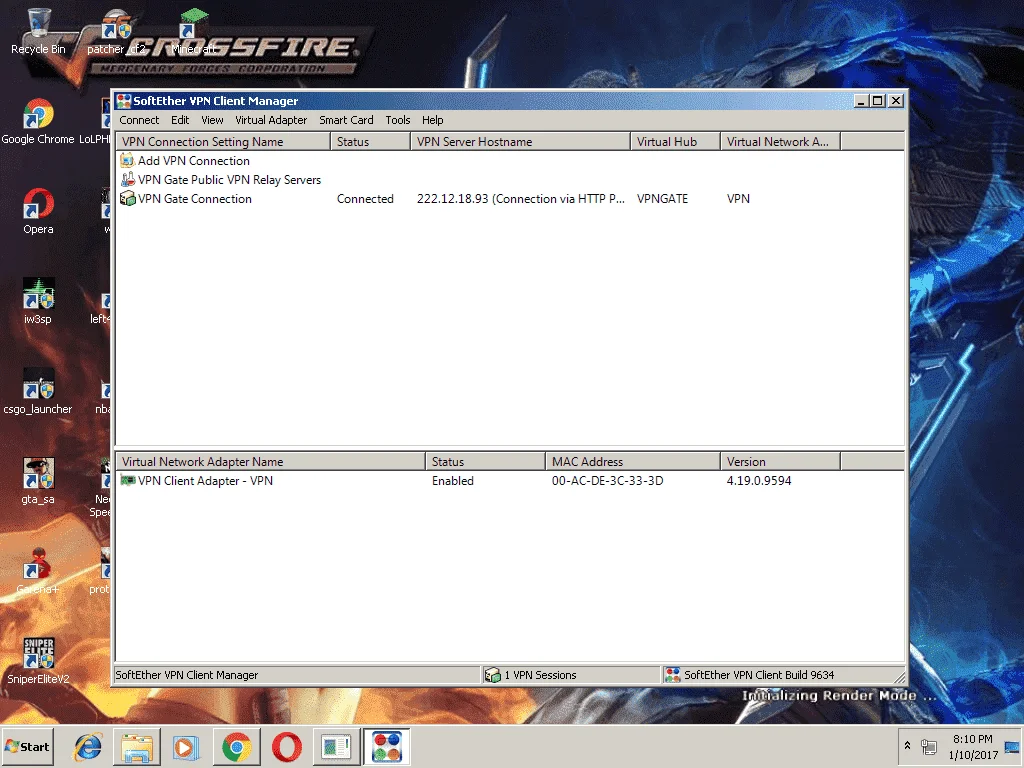Image resolution: width=1024 pixels, height=768 pixels.
Task: Open the Windows Start menu
Action: [27, 746]
